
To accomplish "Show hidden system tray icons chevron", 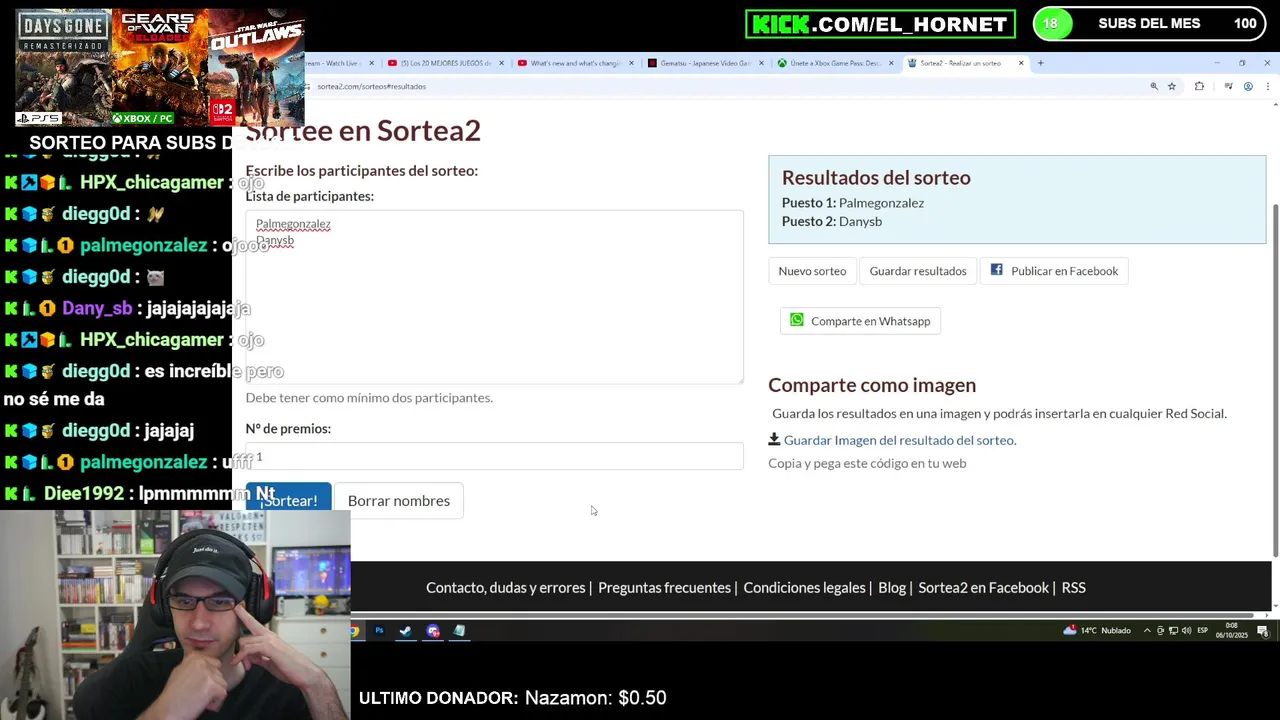I will point(1148,630).
